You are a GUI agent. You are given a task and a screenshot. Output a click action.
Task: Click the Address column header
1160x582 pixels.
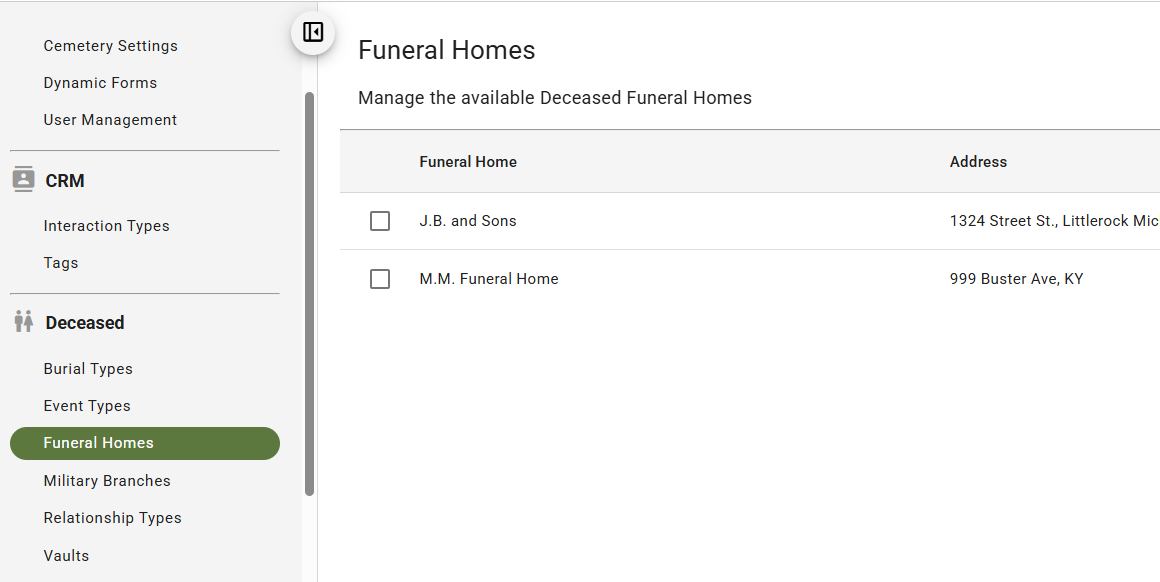(x=978, y=162)
